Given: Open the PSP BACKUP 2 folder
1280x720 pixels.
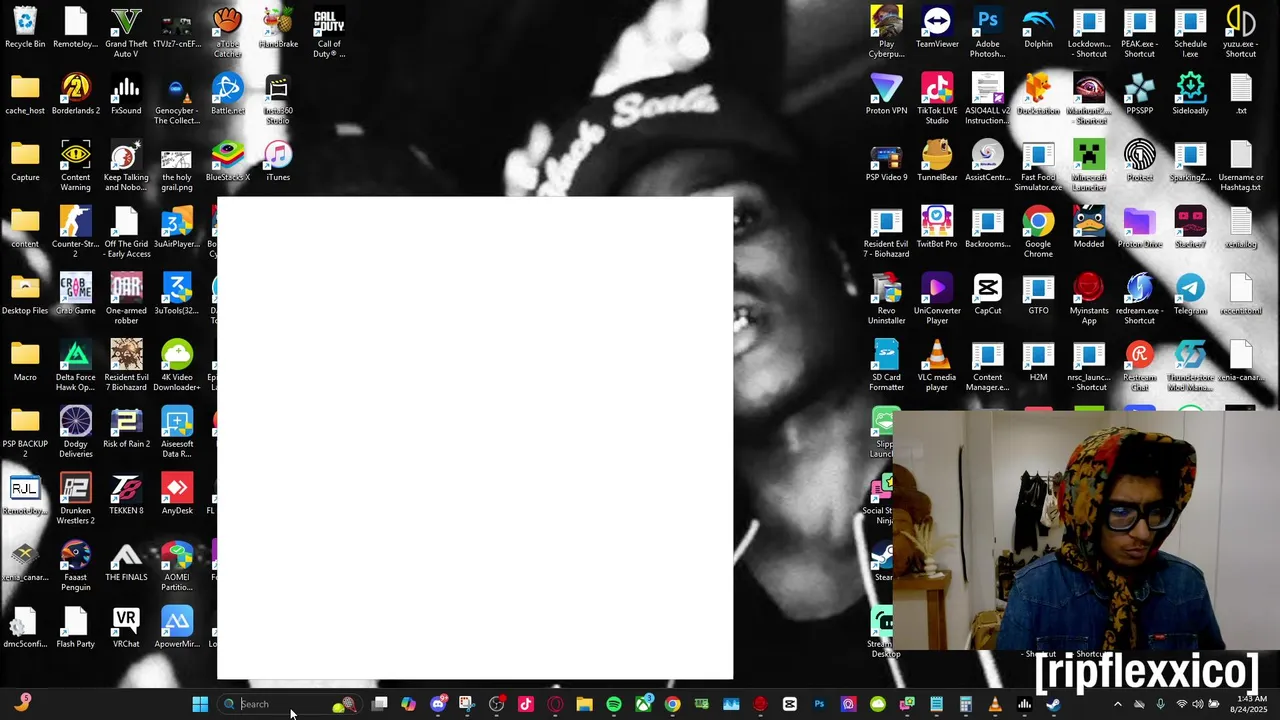Looking at the screenshot, I should (25, 432).
